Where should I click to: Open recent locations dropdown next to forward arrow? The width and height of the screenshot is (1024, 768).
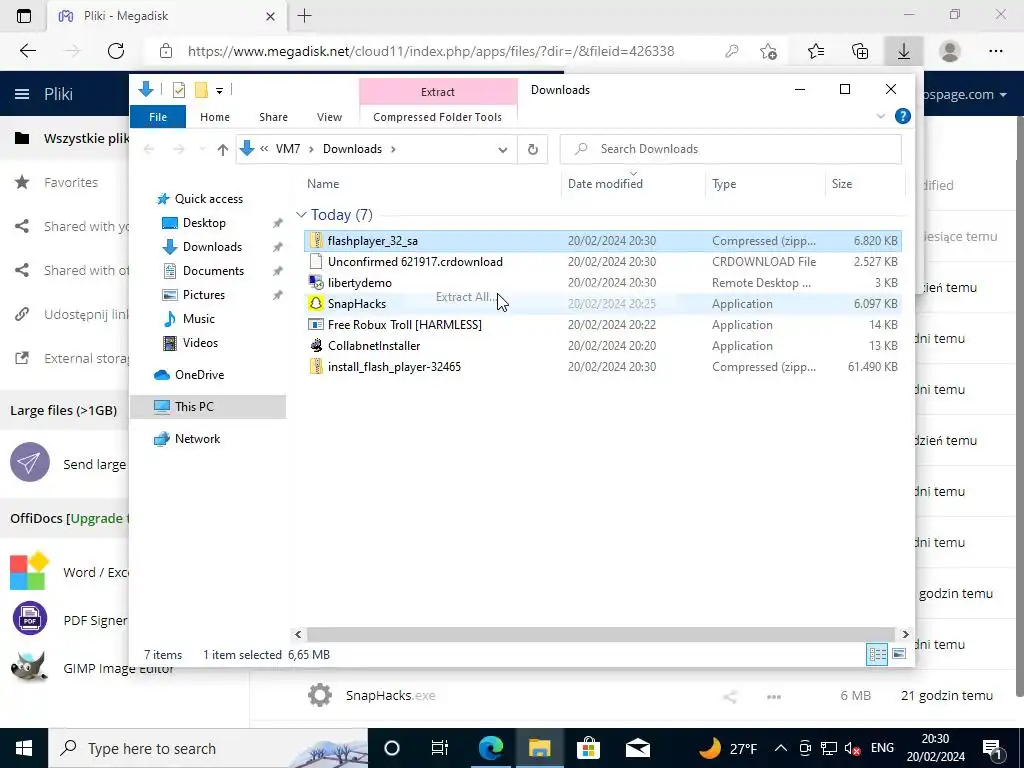click(x=202, y=150)
